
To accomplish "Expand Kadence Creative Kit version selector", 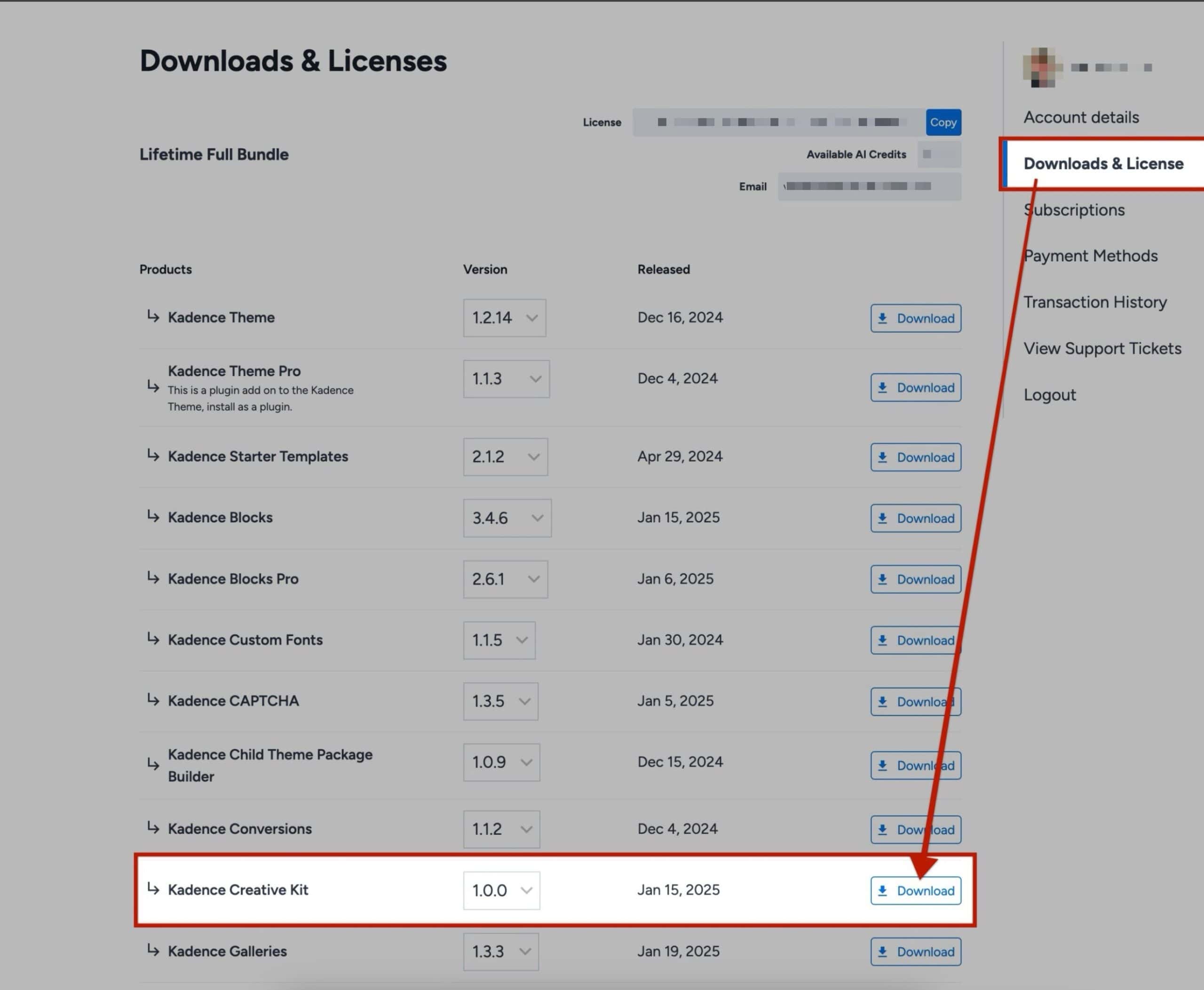I will (x=501, y=890).
